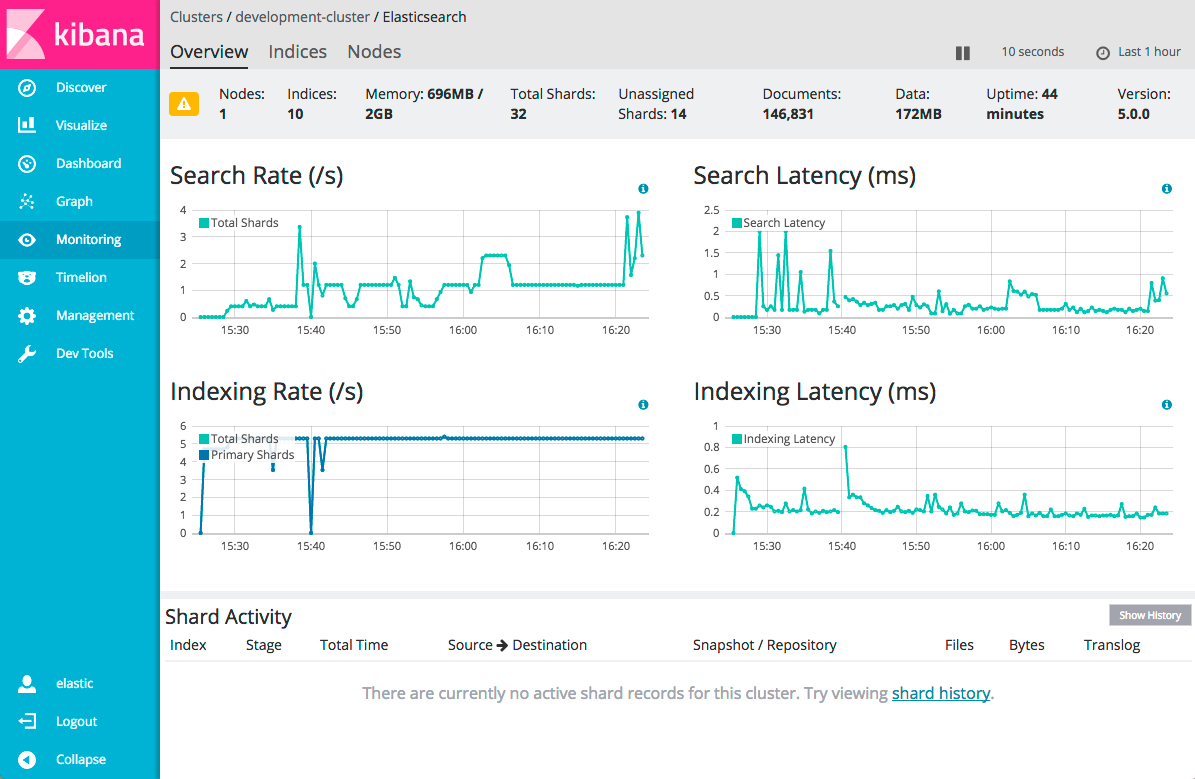1195x779 pixels.
Task: Click the Timelion icon in sidebar
Action: click(x=27, y=278)
